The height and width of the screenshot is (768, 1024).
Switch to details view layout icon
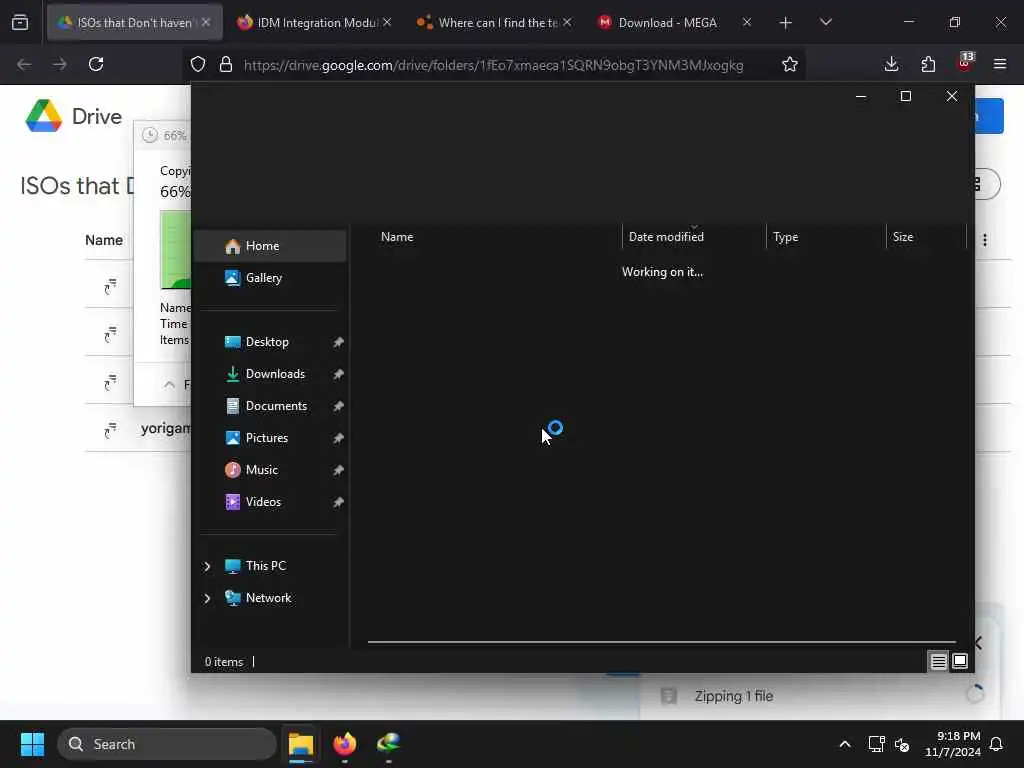click(x=938, y=662)
